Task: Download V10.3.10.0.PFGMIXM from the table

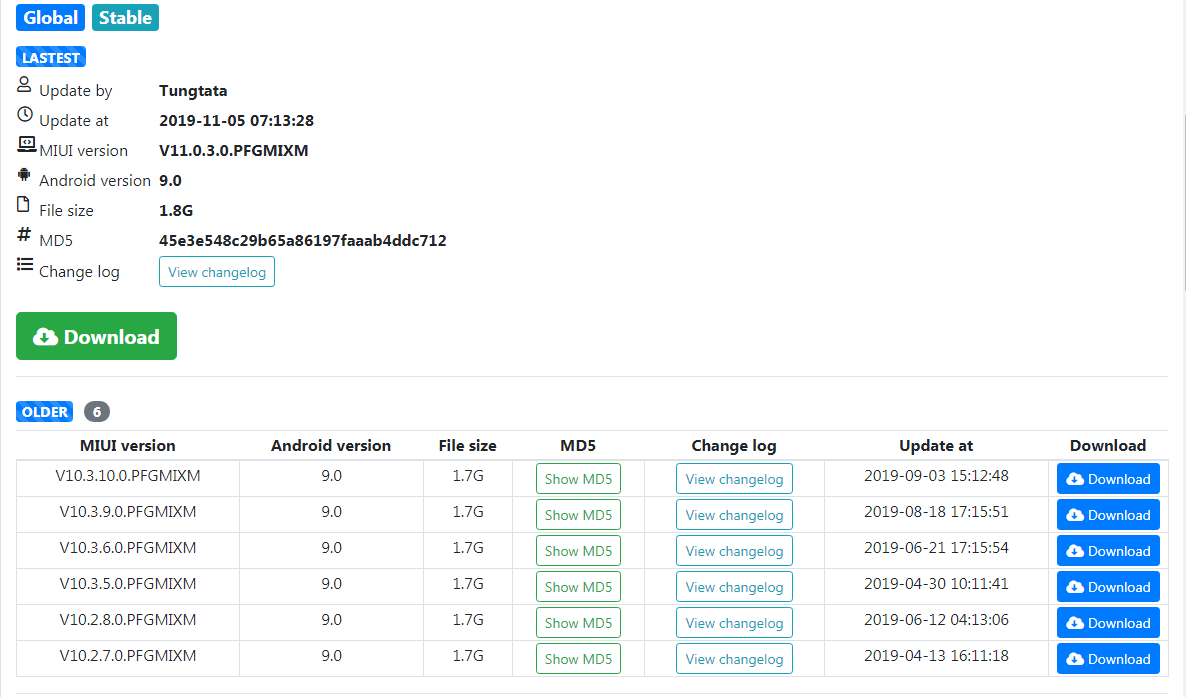Action: [x=1108, y=478]
